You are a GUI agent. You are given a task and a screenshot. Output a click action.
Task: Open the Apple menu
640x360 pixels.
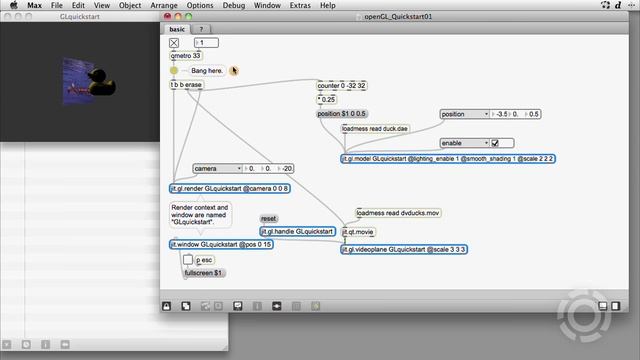click(13, 5)
